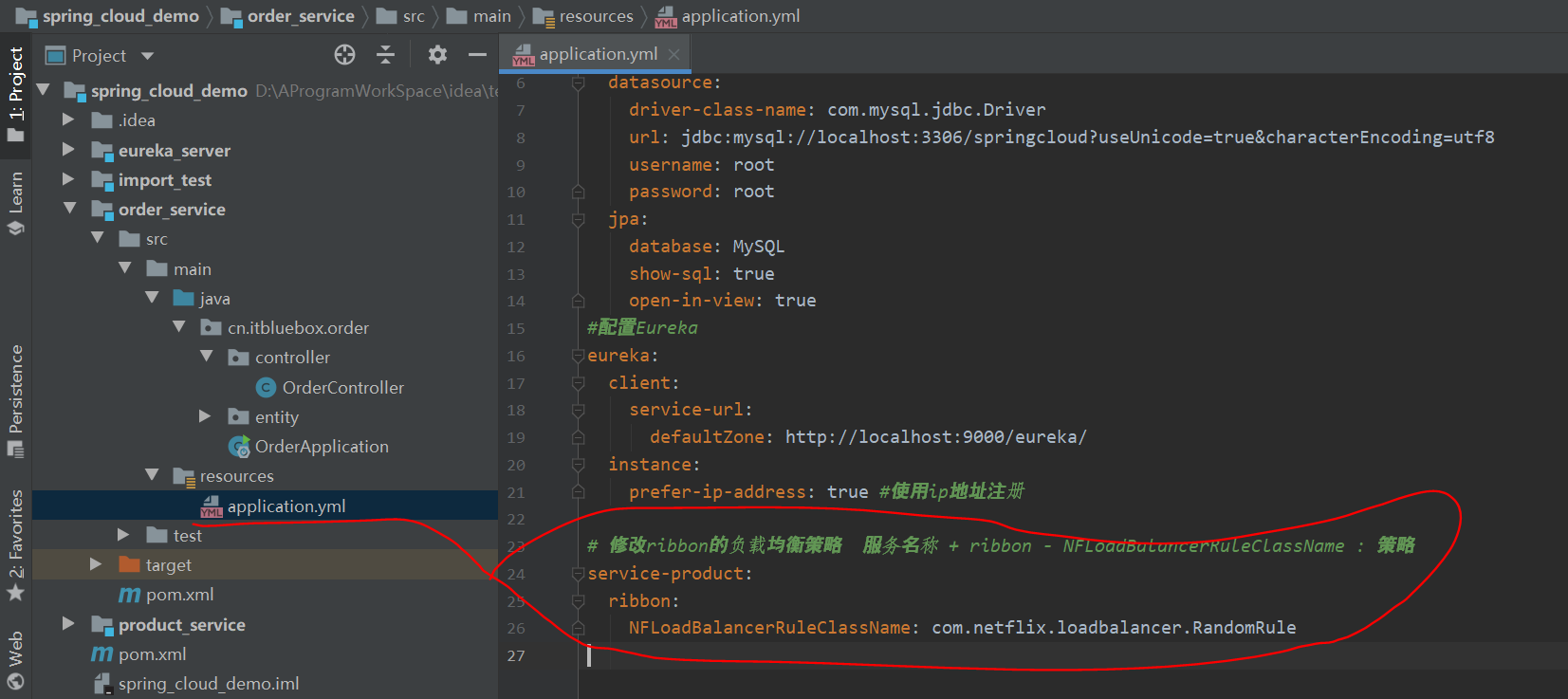Fold the service-product block at line 24
This screenshot has height=699, width=1568.
click(578, 574)
